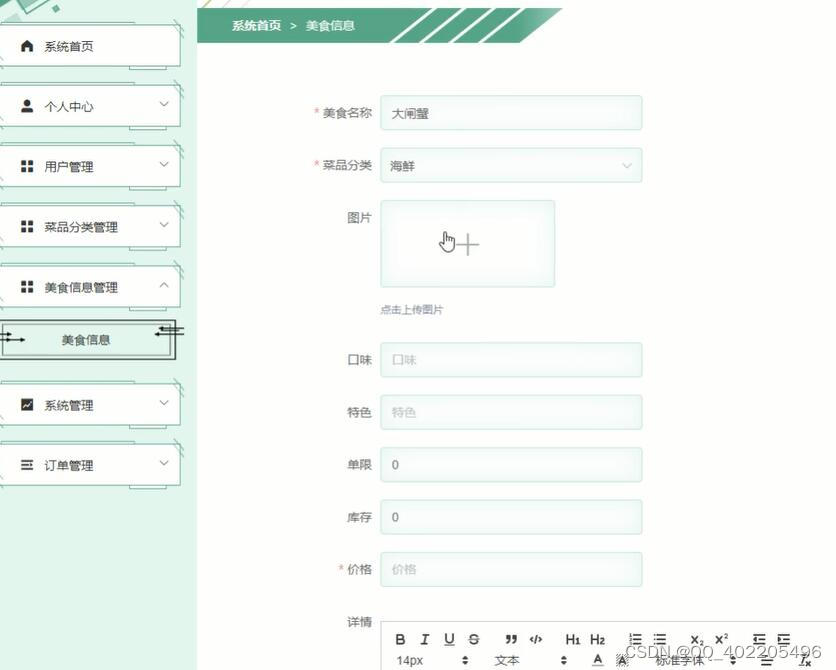Click the grid icon beside 用户管理
Screen dimensions: 836x670
(x=27, y=166)
